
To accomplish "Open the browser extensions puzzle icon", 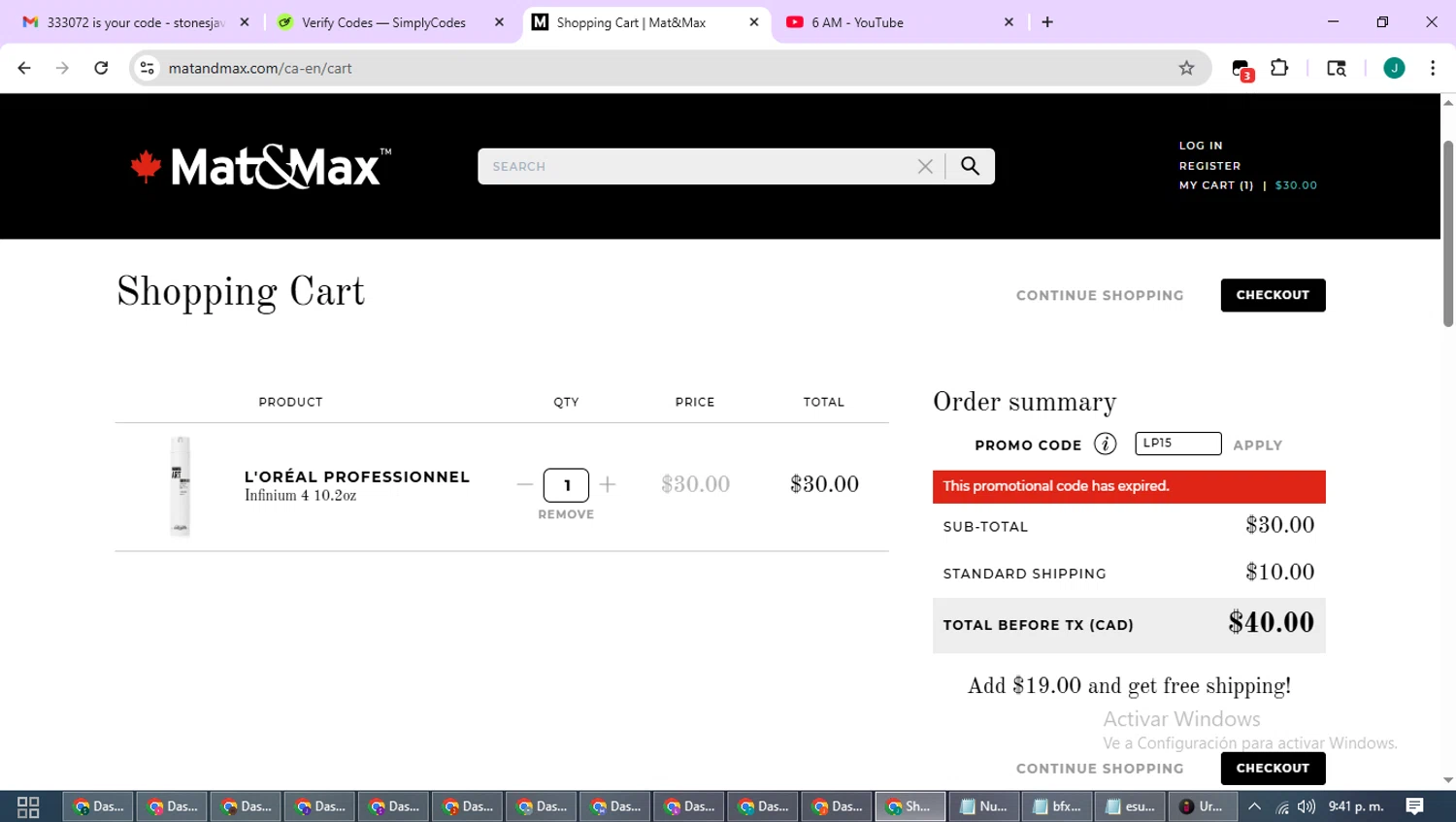I will pos(1279,68).
